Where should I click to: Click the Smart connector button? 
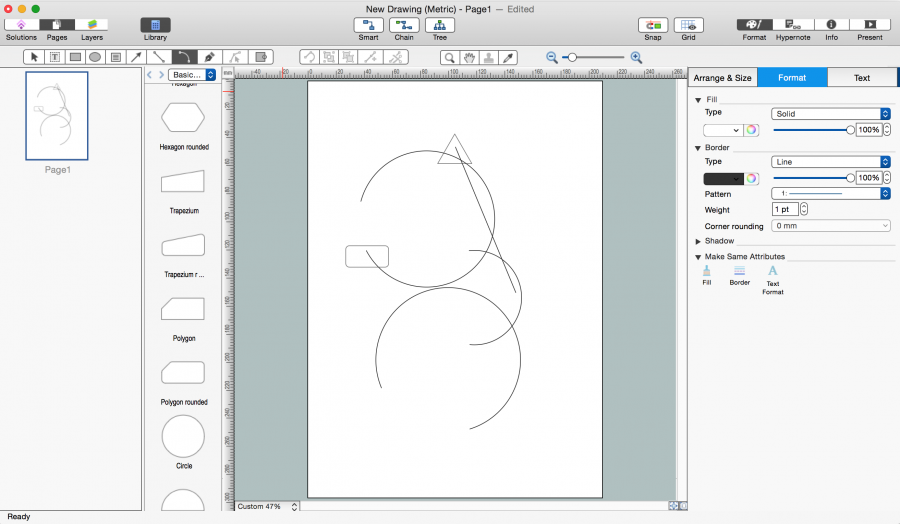point(369,25)
